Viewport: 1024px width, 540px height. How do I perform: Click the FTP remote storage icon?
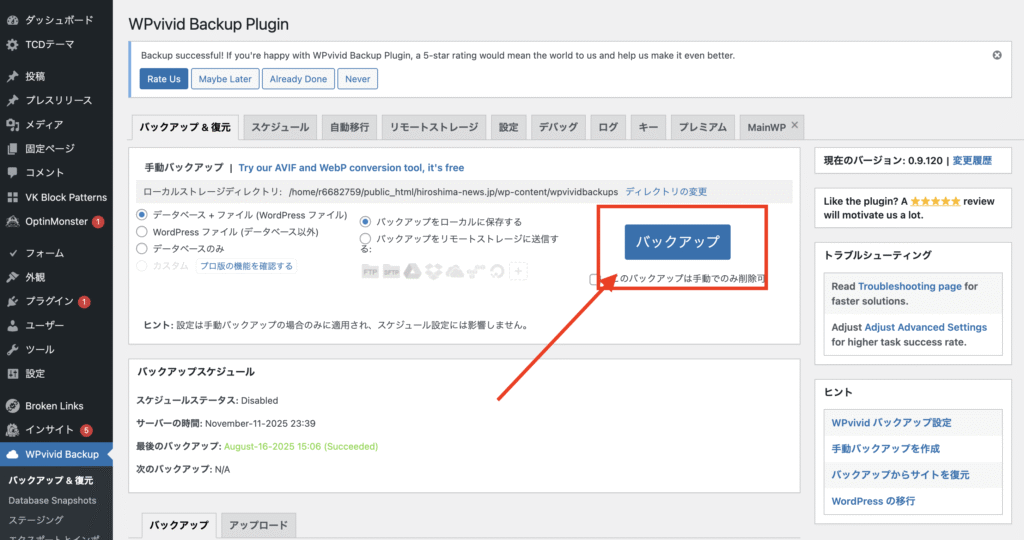click(369, 271)
